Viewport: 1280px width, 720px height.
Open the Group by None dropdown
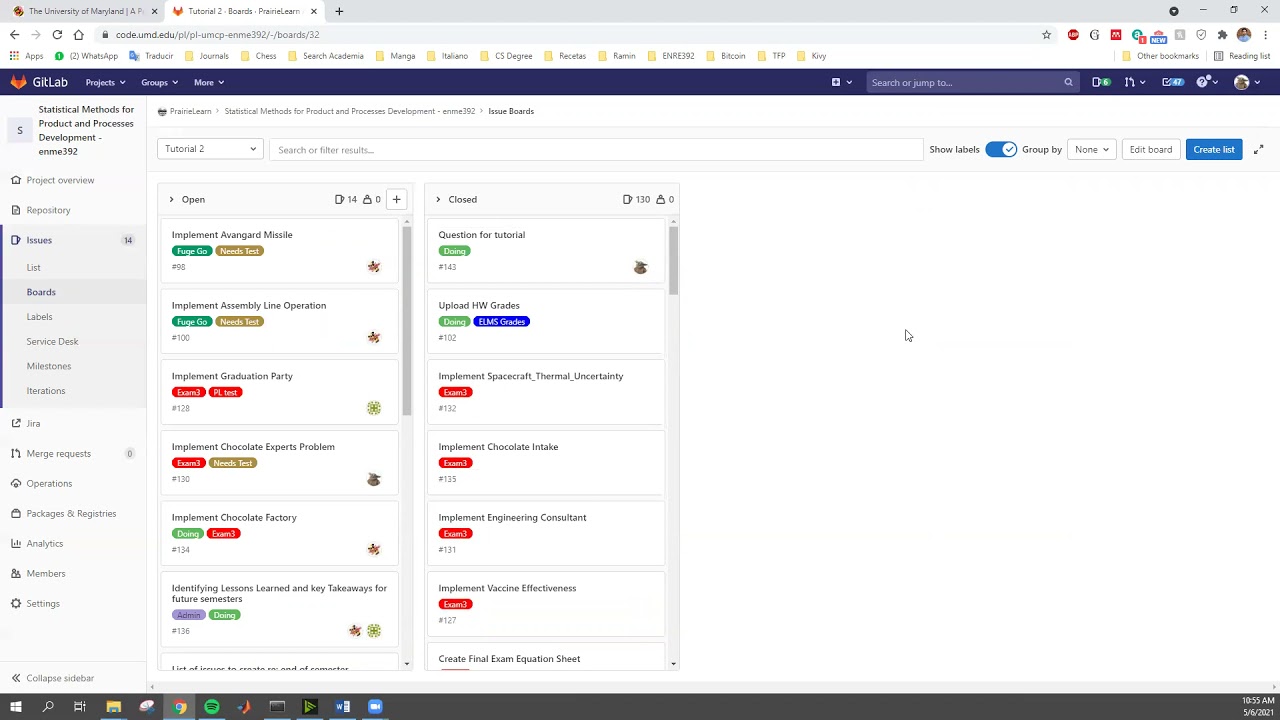(1091, 149)
